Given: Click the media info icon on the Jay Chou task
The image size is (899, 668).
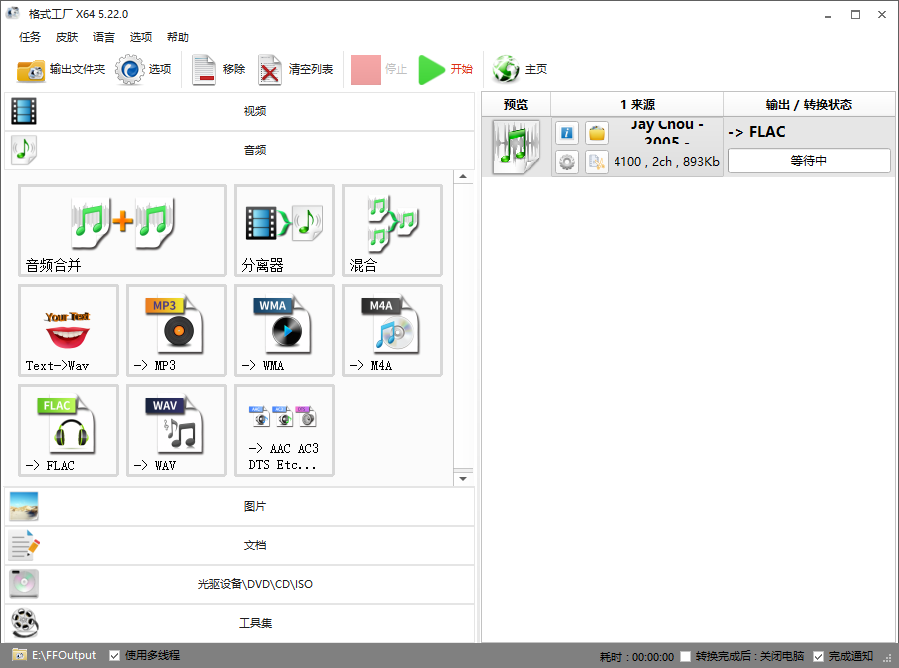Looking at the screenshot, I should tap(566, 132).
